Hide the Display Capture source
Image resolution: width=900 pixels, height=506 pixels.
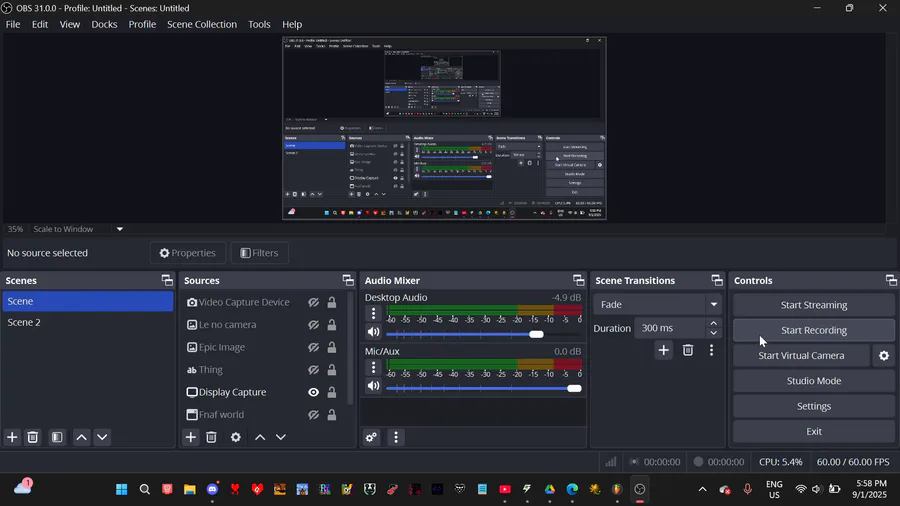[x=313, y=392]
